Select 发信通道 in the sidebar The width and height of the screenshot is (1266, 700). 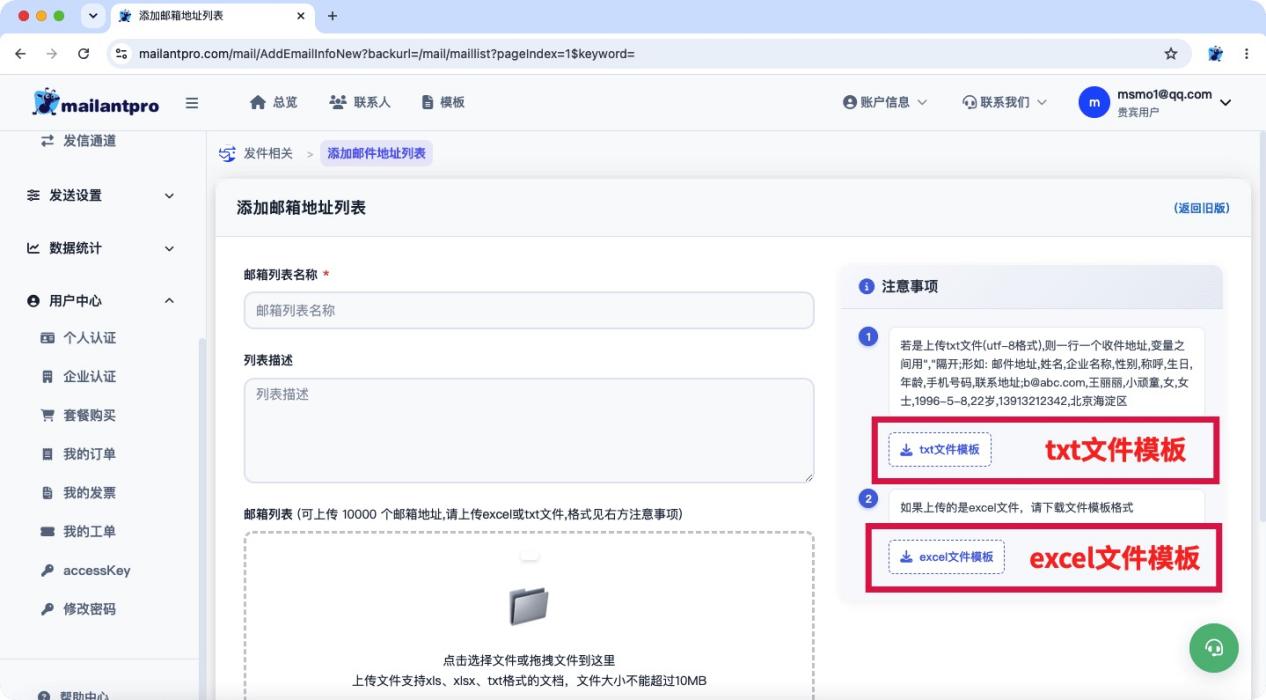tap(89, 141)
